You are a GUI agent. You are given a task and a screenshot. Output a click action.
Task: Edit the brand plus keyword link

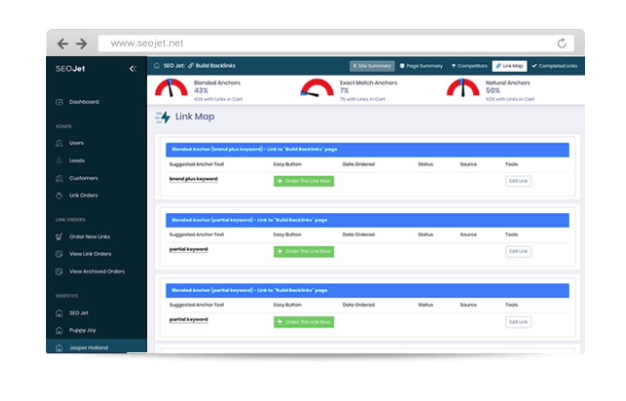[518, 181]
